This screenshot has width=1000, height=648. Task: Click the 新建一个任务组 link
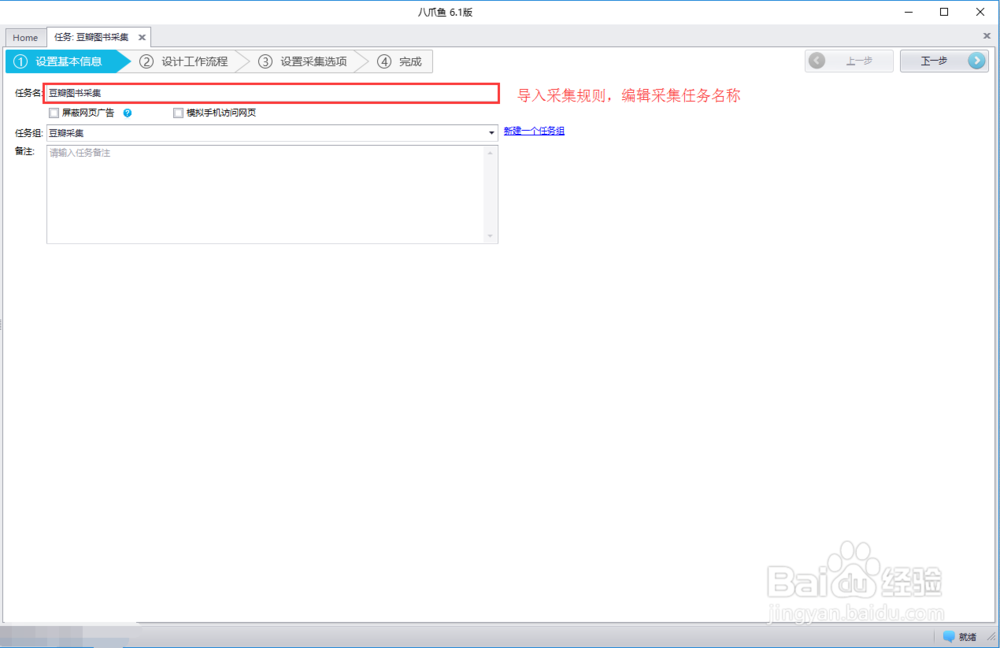click(534, 131)
